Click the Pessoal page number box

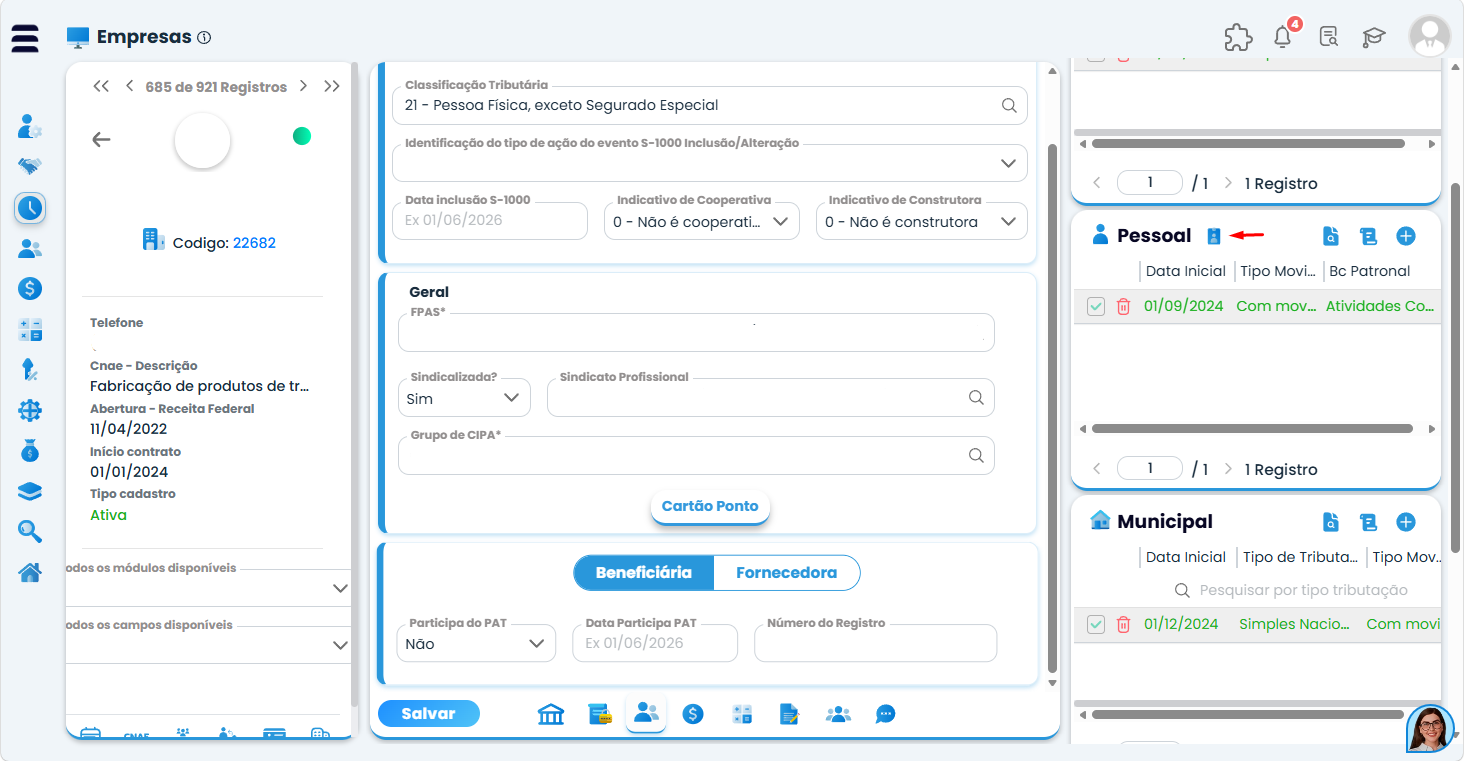click(x=1150, y=469)
